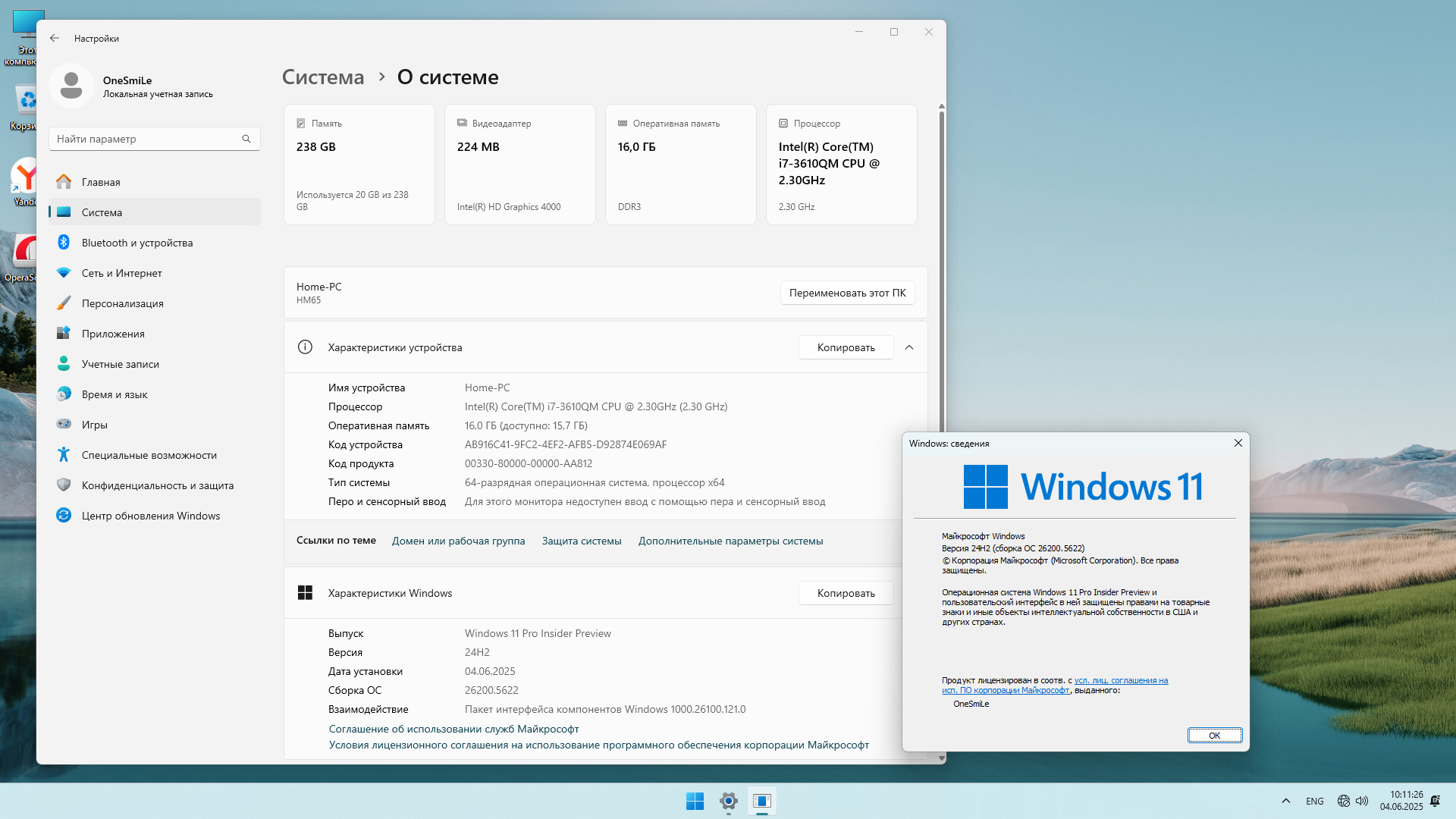Click the Privacy shield icon in sidebar
Viewport: 1456px width, 819px height.
(x=64, y=485)
